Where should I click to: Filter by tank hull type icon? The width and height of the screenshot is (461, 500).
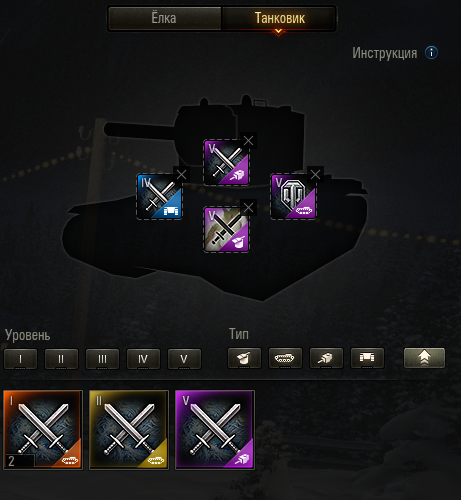coord(285,358)
